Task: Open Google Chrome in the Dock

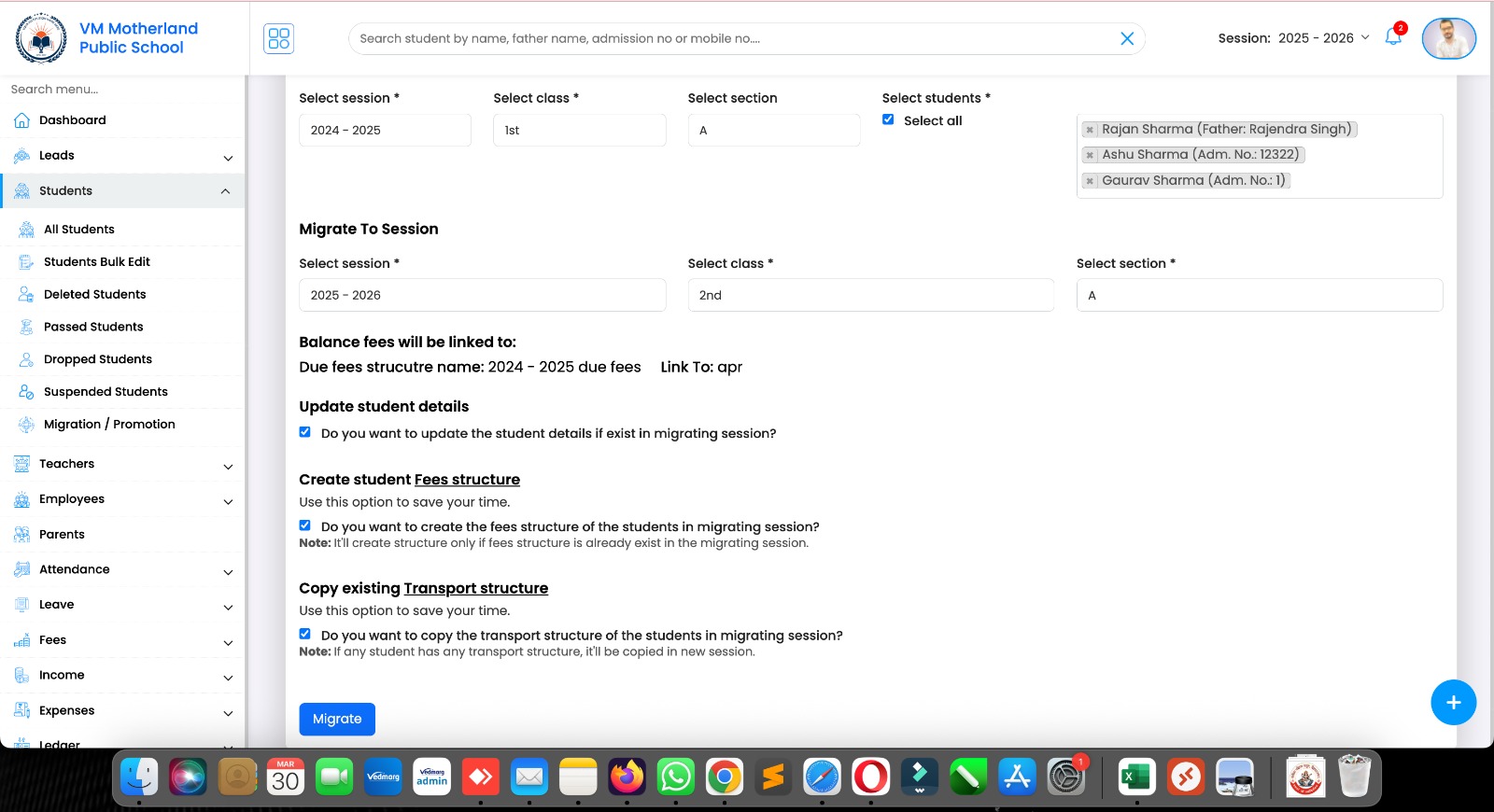Action: 725,777
